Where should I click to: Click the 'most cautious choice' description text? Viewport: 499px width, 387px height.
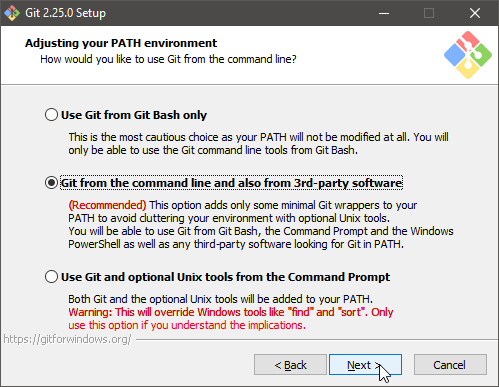point(258,144)
